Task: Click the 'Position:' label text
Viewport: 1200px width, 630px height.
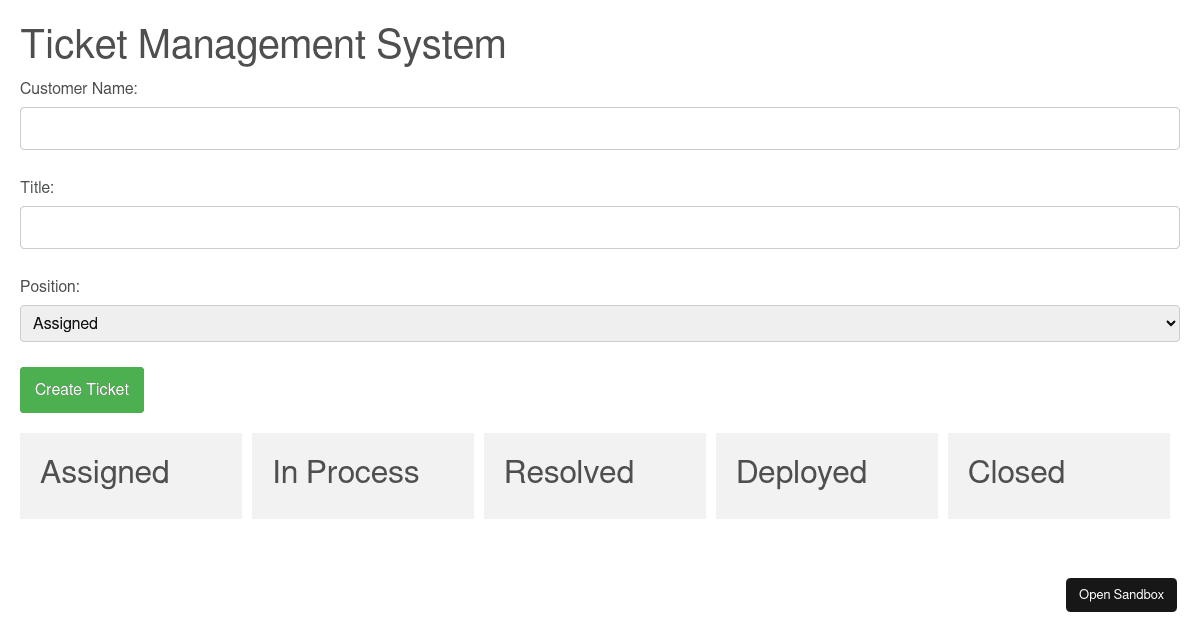Action: 50,287
